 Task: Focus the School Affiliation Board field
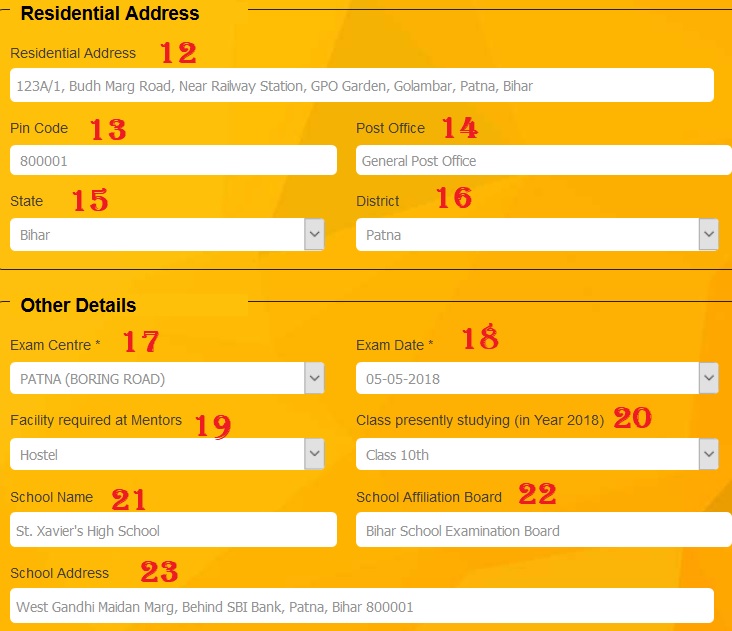coord(543,530)
